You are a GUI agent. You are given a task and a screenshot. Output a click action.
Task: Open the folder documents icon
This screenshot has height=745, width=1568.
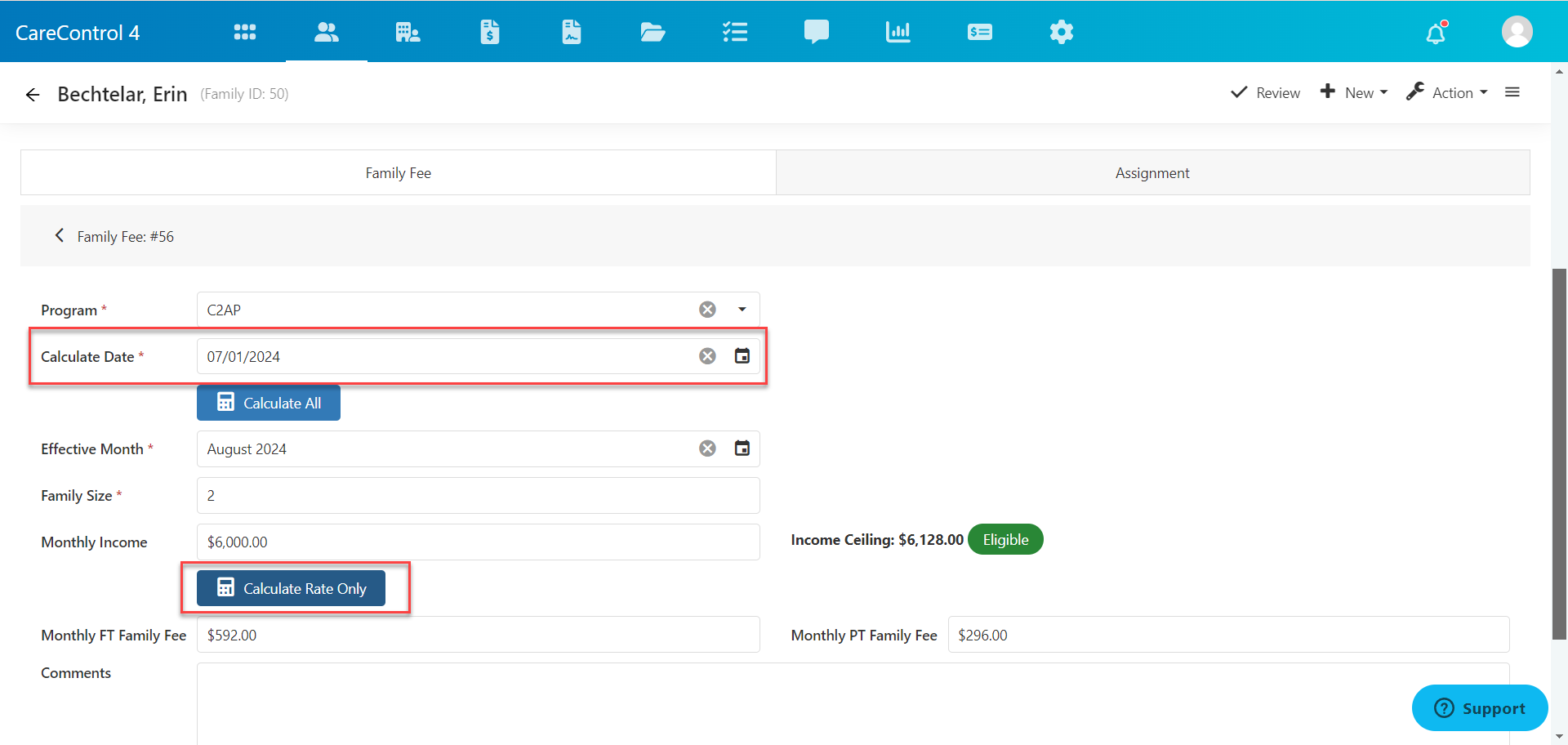pyautogui.click(x=653, y=32)
